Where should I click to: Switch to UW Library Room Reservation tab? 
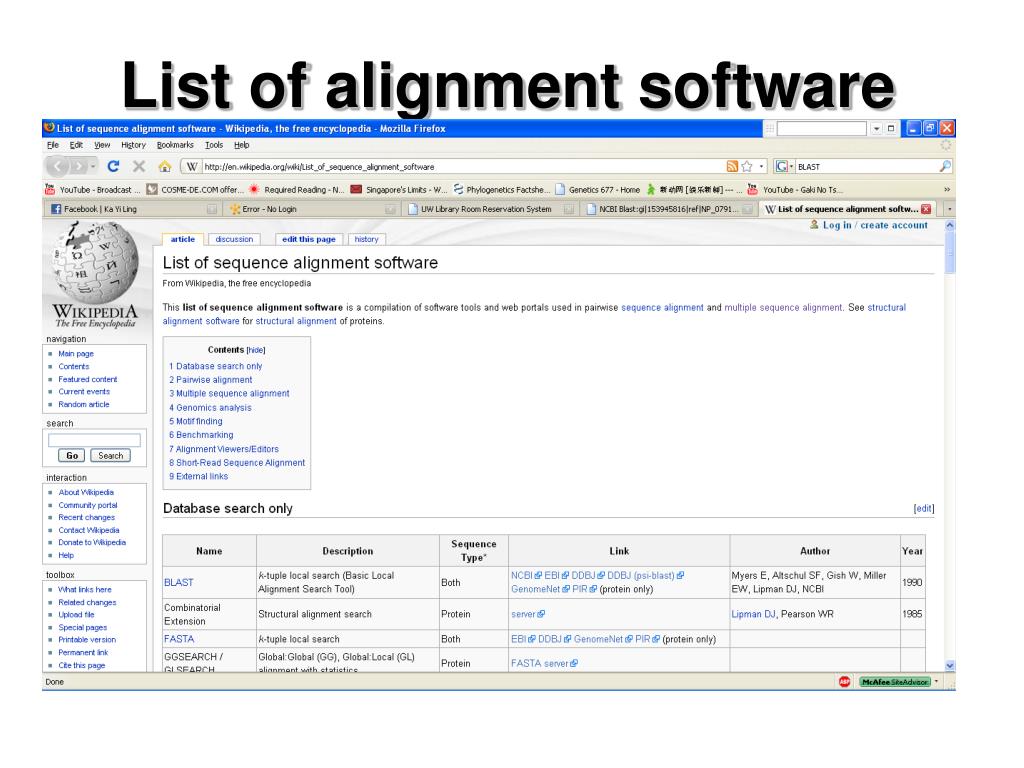[x=490, y=209]
